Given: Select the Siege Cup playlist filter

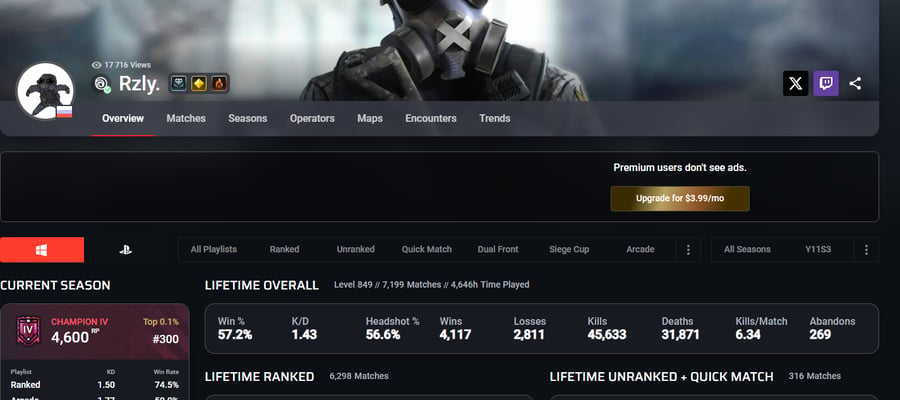Looking at the screenshot, I should (569, 250).
